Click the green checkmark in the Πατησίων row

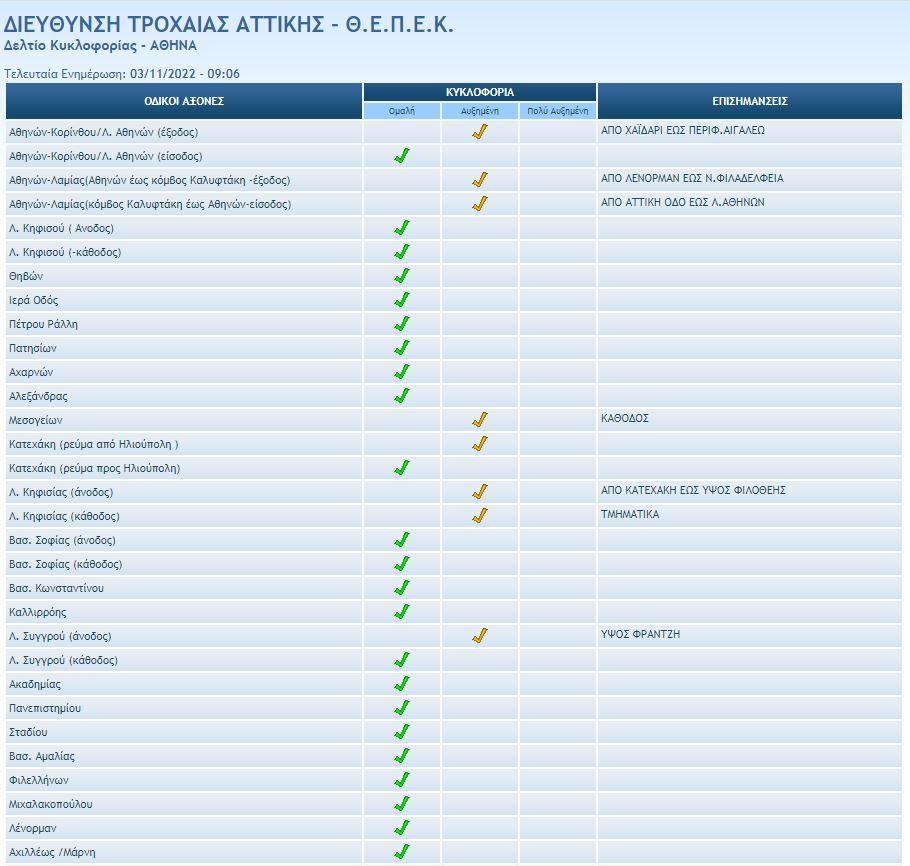402,348
